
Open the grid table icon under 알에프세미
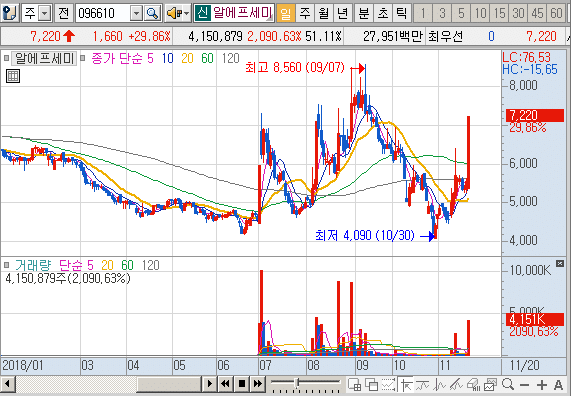[13, 76]
